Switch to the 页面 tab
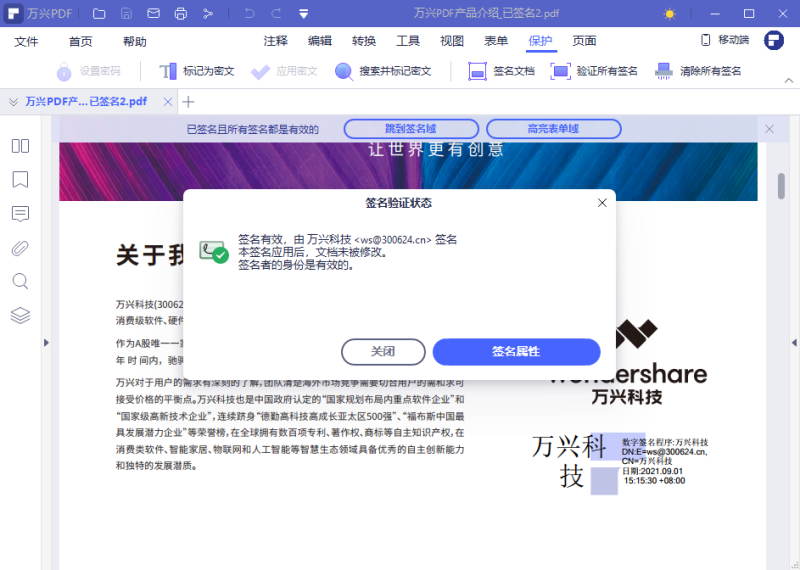 pyautogui.click(x=584, y=41)
